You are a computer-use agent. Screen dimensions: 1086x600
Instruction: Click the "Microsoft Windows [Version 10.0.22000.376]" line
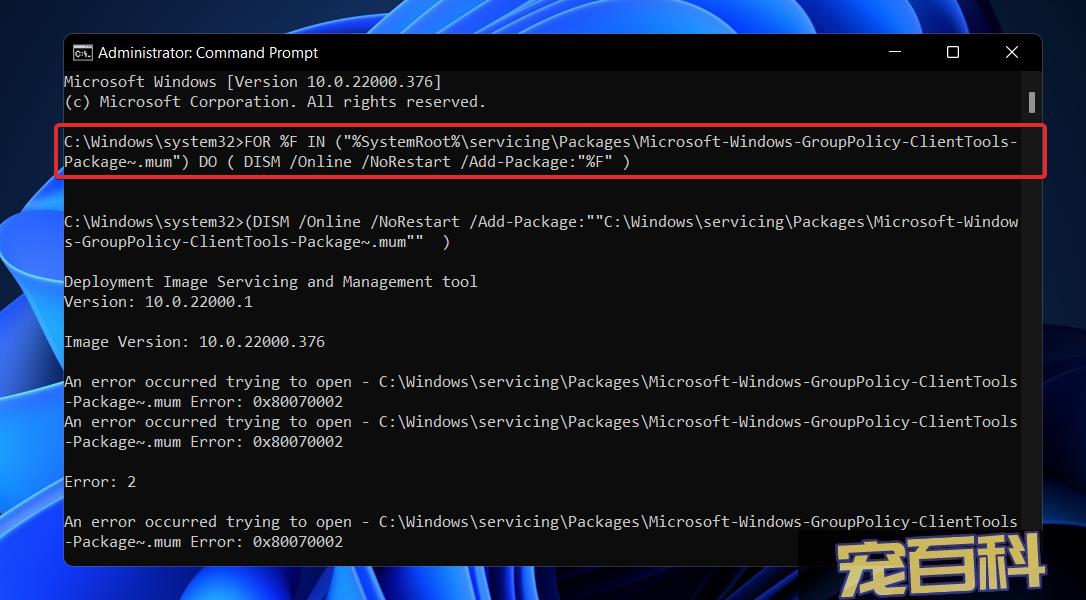coord(252,82)
